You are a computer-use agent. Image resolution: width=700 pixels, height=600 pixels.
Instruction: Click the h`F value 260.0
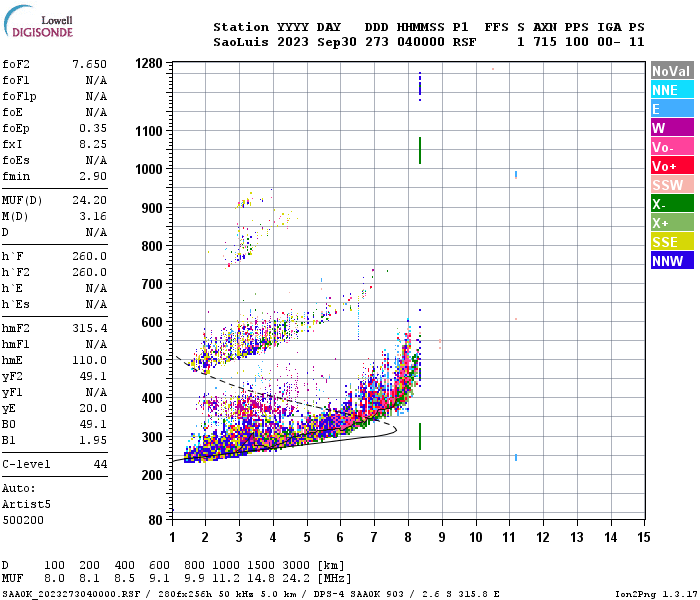90,256
